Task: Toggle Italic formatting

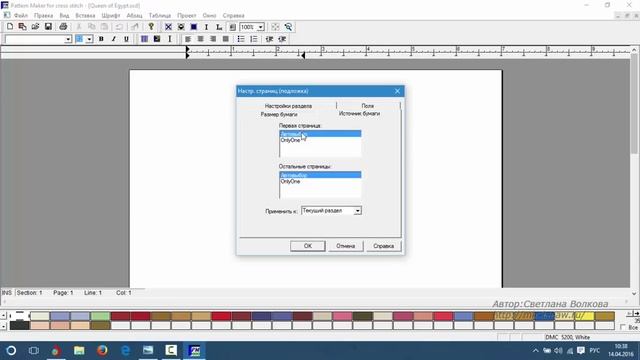Action: 113,39
